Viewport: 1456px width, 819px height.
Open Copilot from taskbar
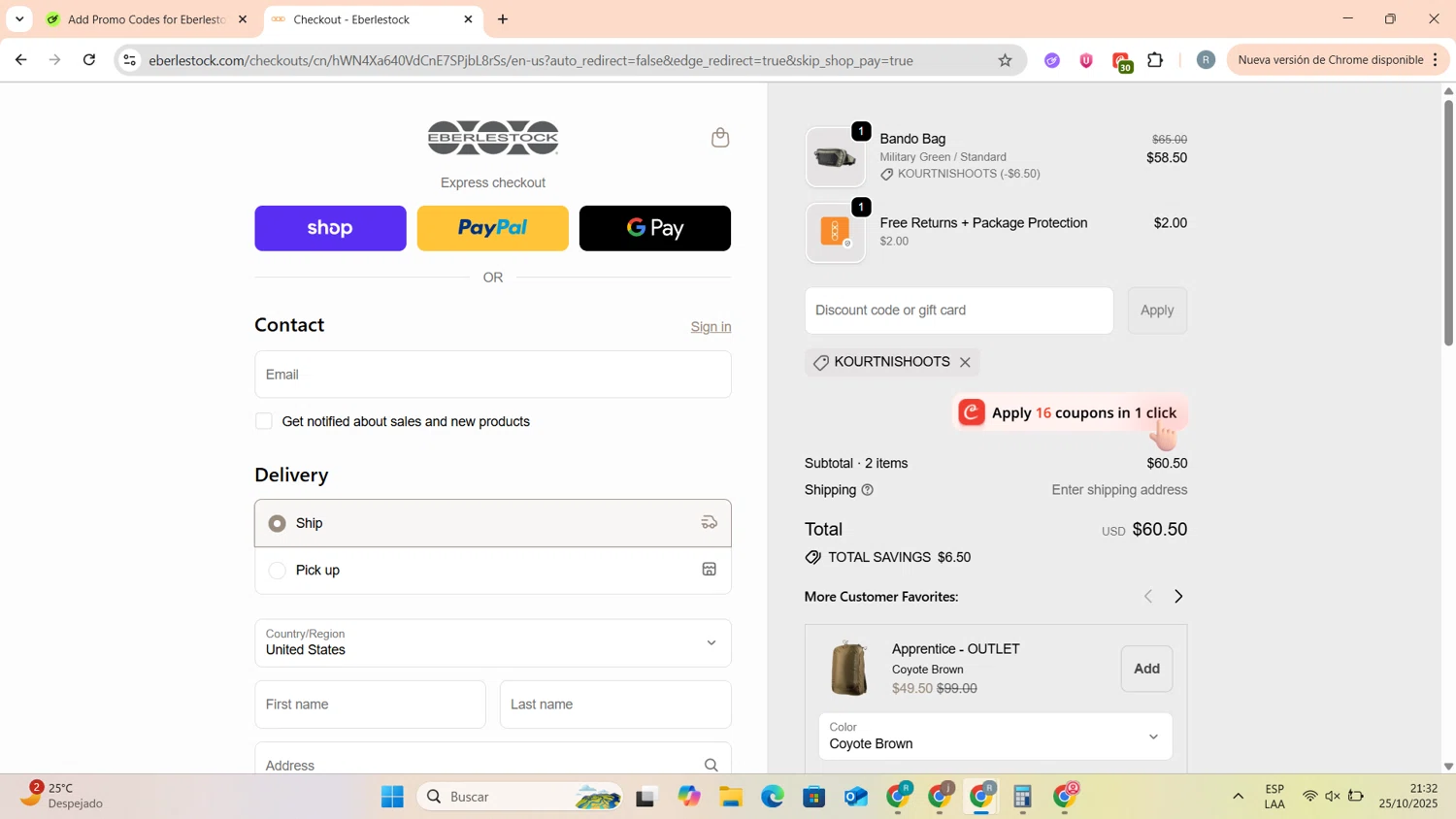[689, 797]
